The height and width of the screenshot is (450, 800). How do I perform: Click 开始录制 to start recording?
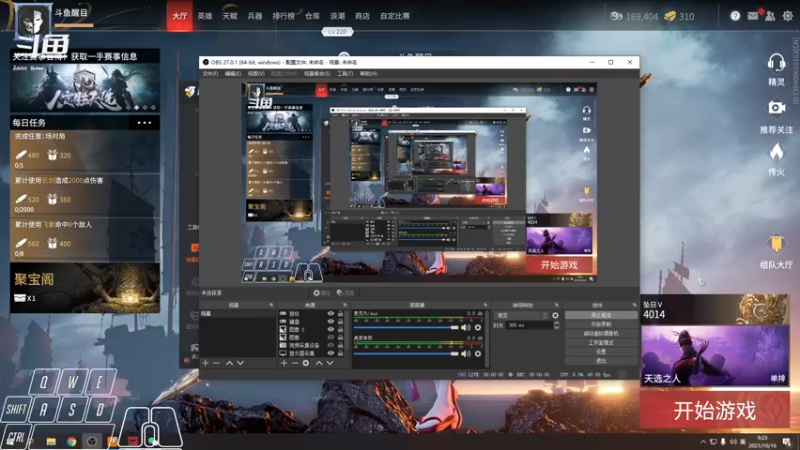click(x=601, y=324)
